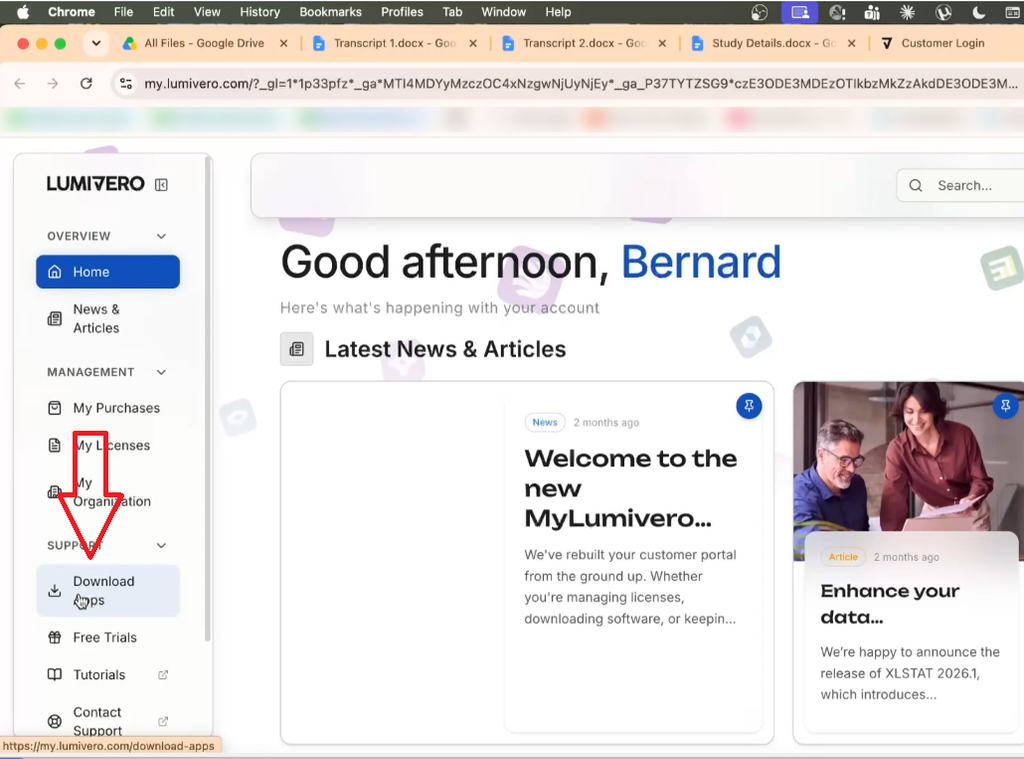
Task: Switch to Study Details.docx tab
Action: pos(773,43)
